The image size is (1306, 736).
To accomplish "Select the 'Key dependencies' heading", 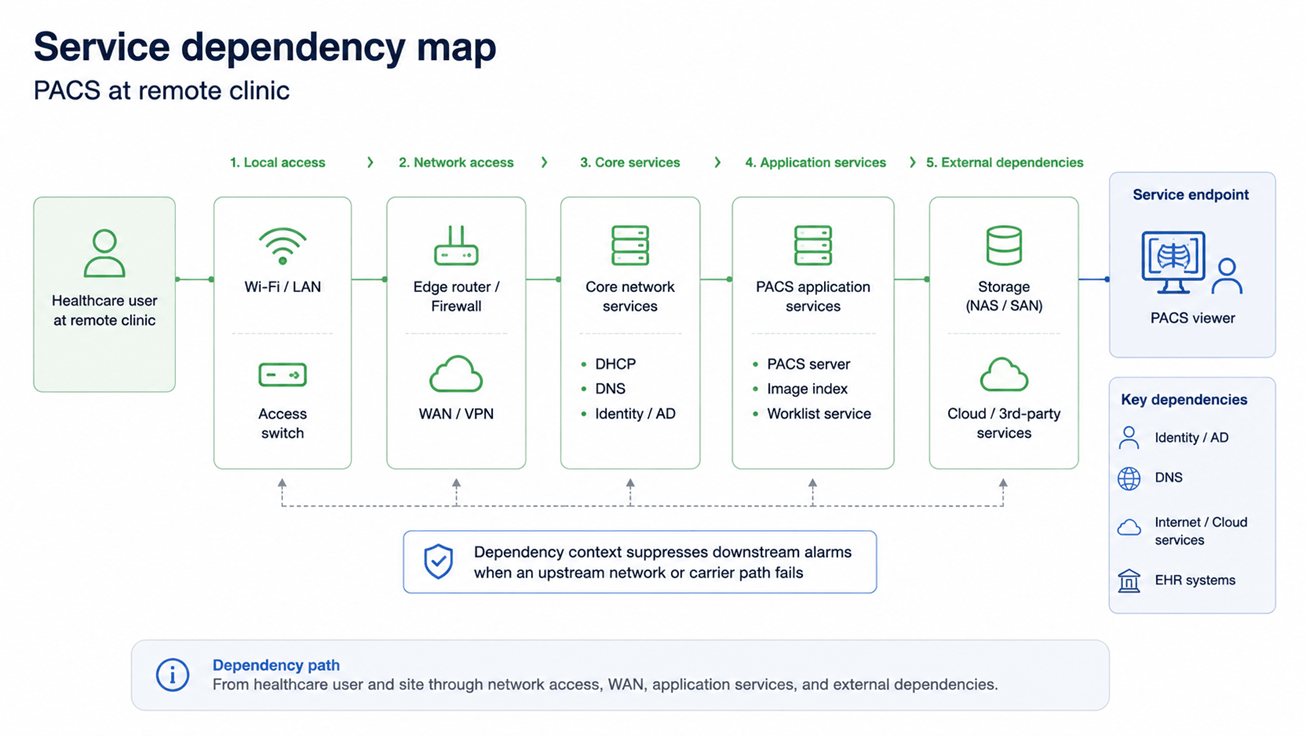I will (x=1184, y=400).
